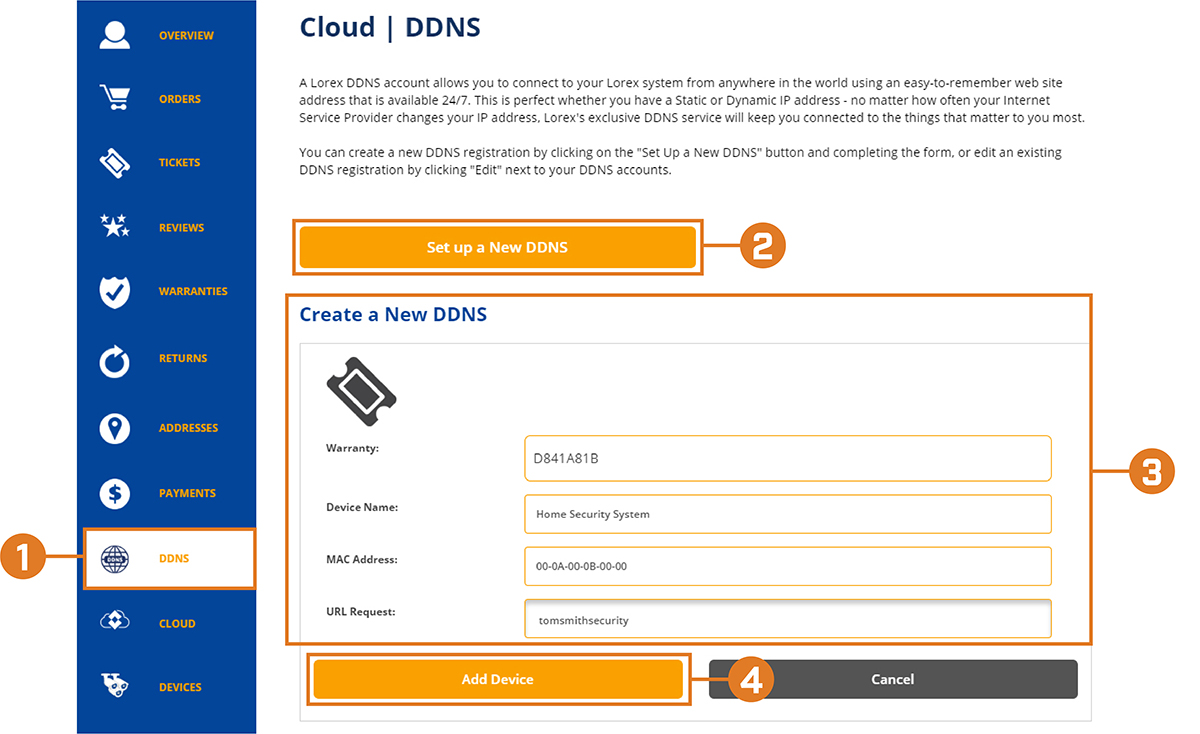Open the Warranties shield checkmark icon

coord(115,292)
